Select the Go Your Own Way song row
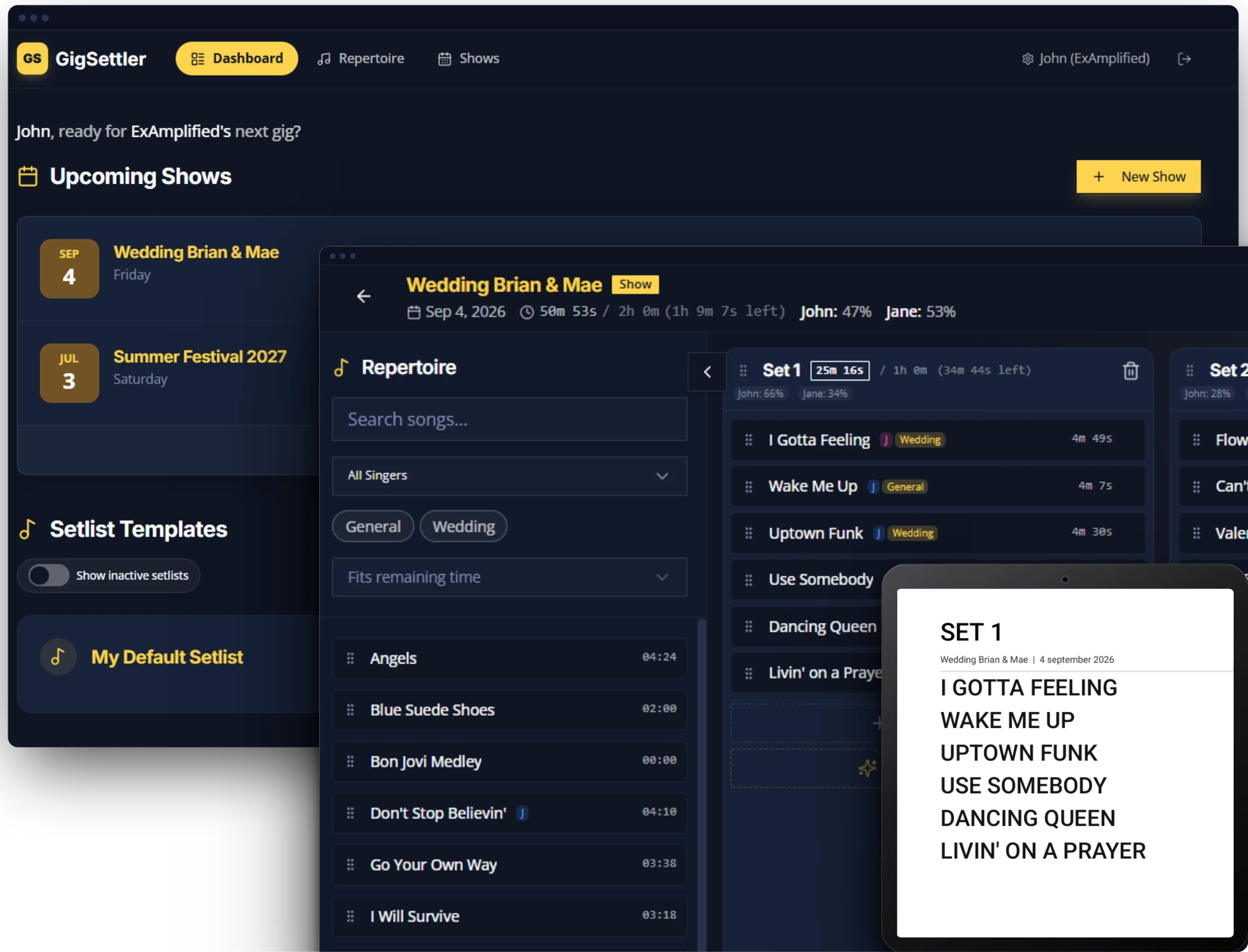 [x=509, y=864]
